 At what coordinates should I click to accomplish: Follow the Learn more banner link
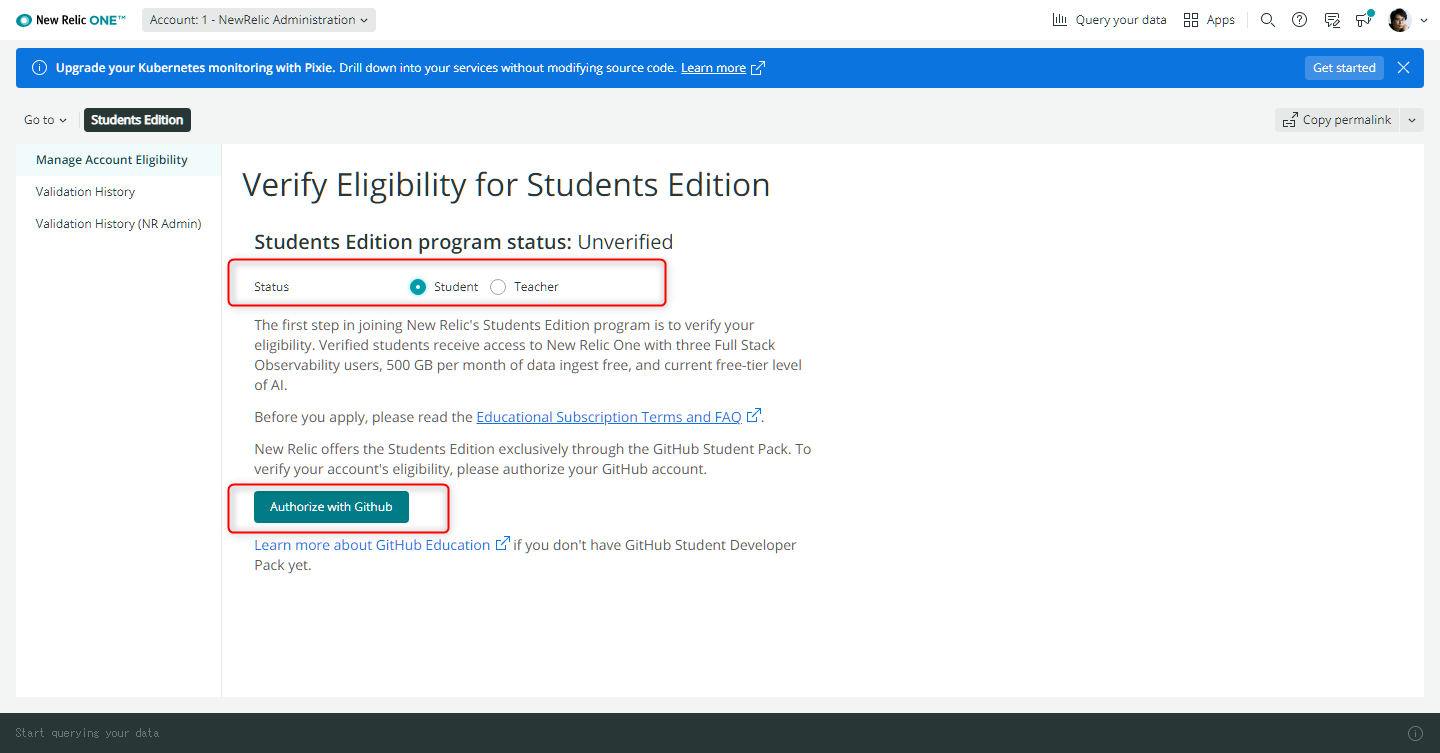pyautogui.click(x=713, y=68)
